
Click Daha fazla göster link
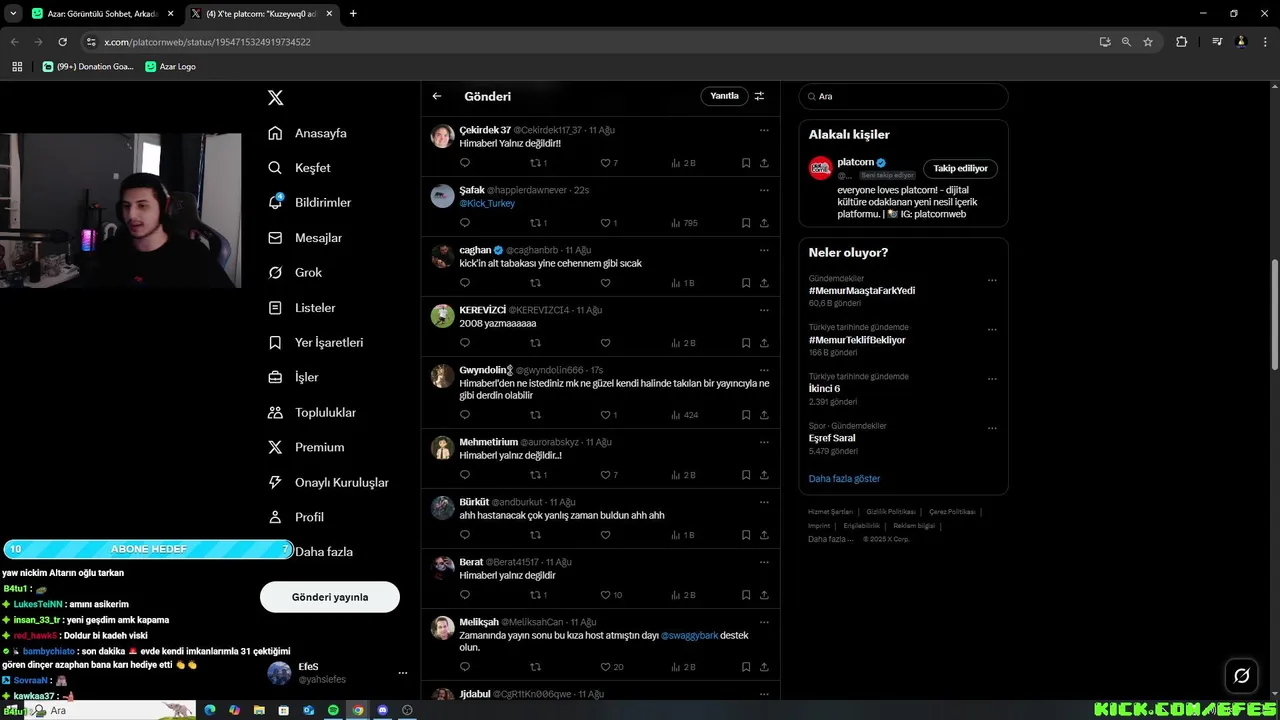click(x=844, y=479)
